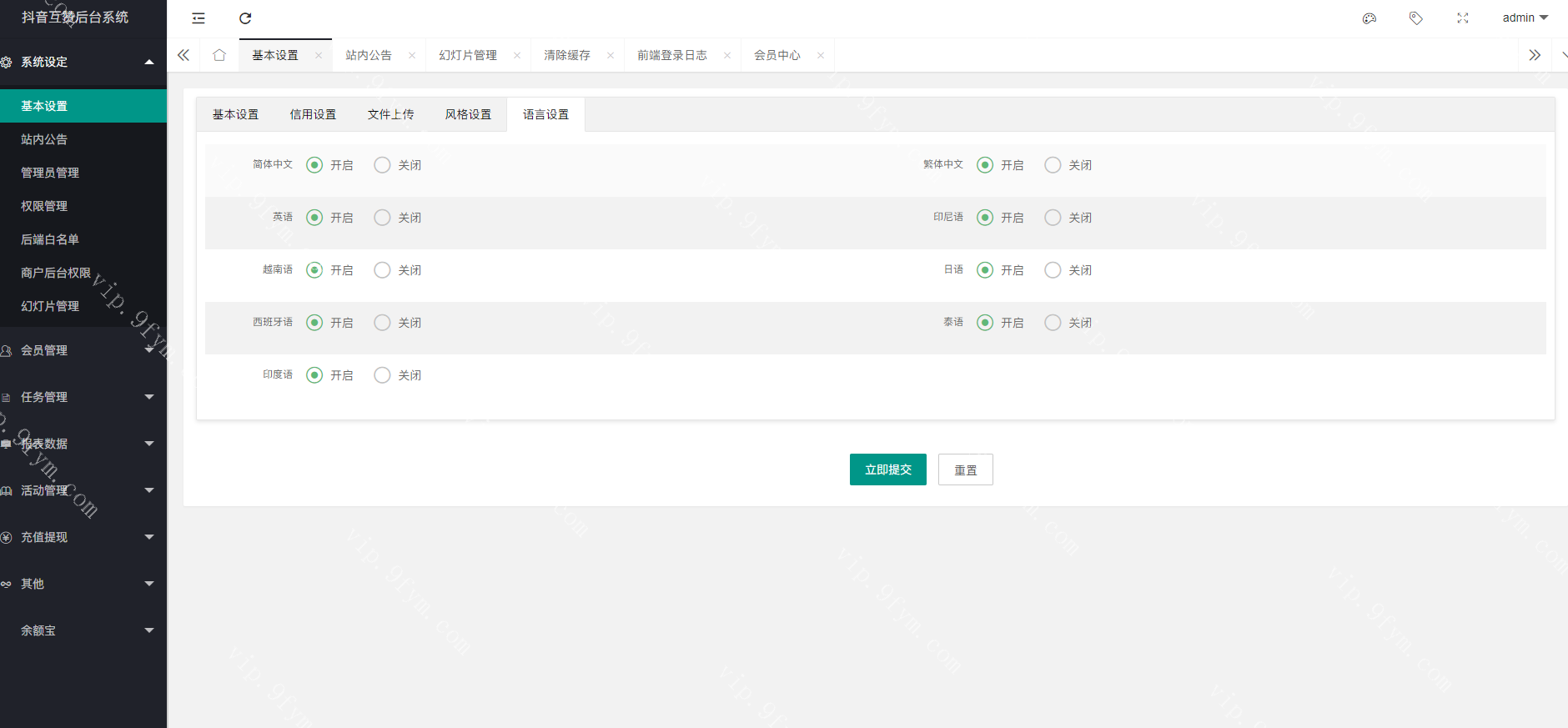
Task: Click the 重置 button
Action: [x=965, y=470]
